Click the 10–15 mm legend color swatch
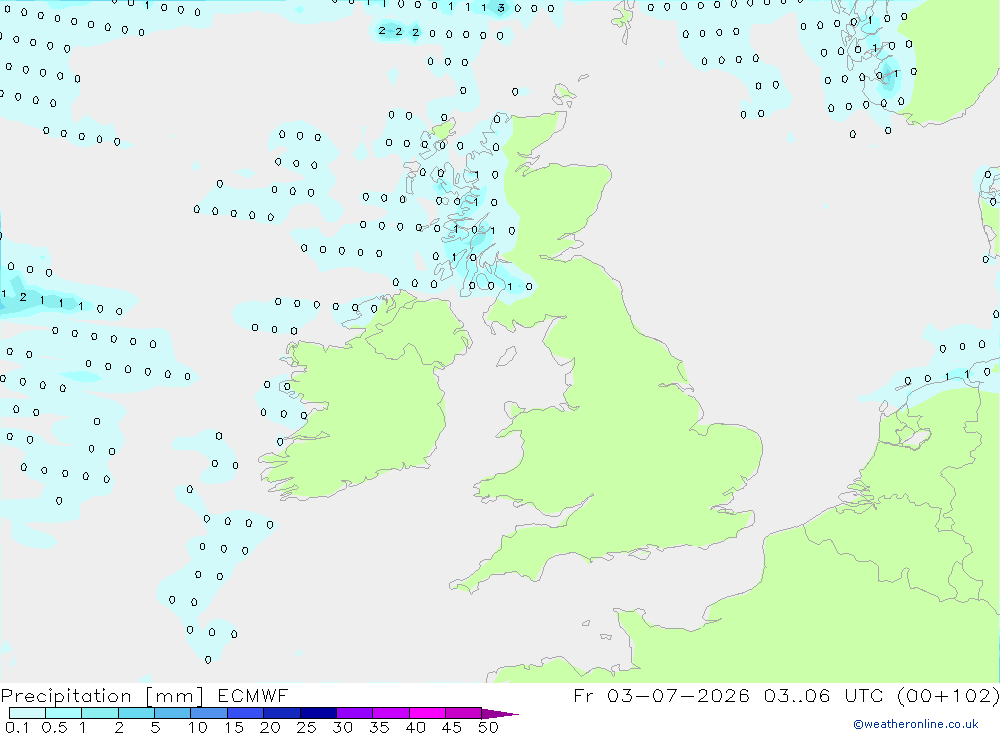 pyautogui.click(x=209, y=713)
